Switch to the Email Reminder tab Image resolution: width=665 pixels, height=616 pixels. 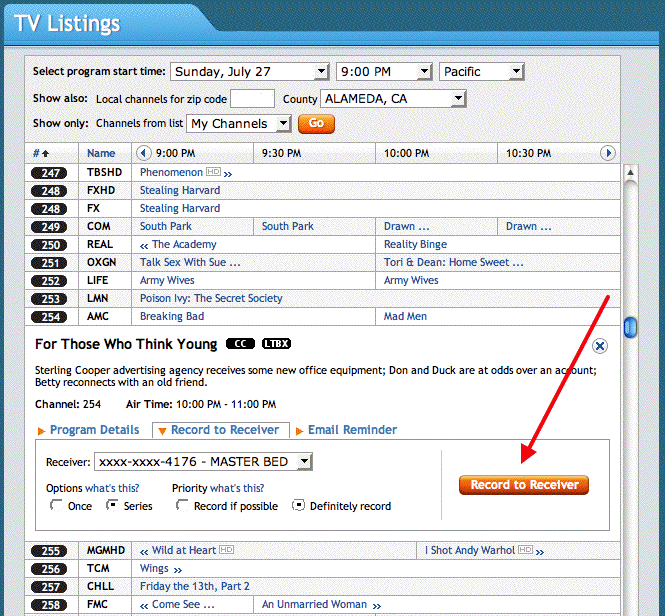click(x=352, y=430)
